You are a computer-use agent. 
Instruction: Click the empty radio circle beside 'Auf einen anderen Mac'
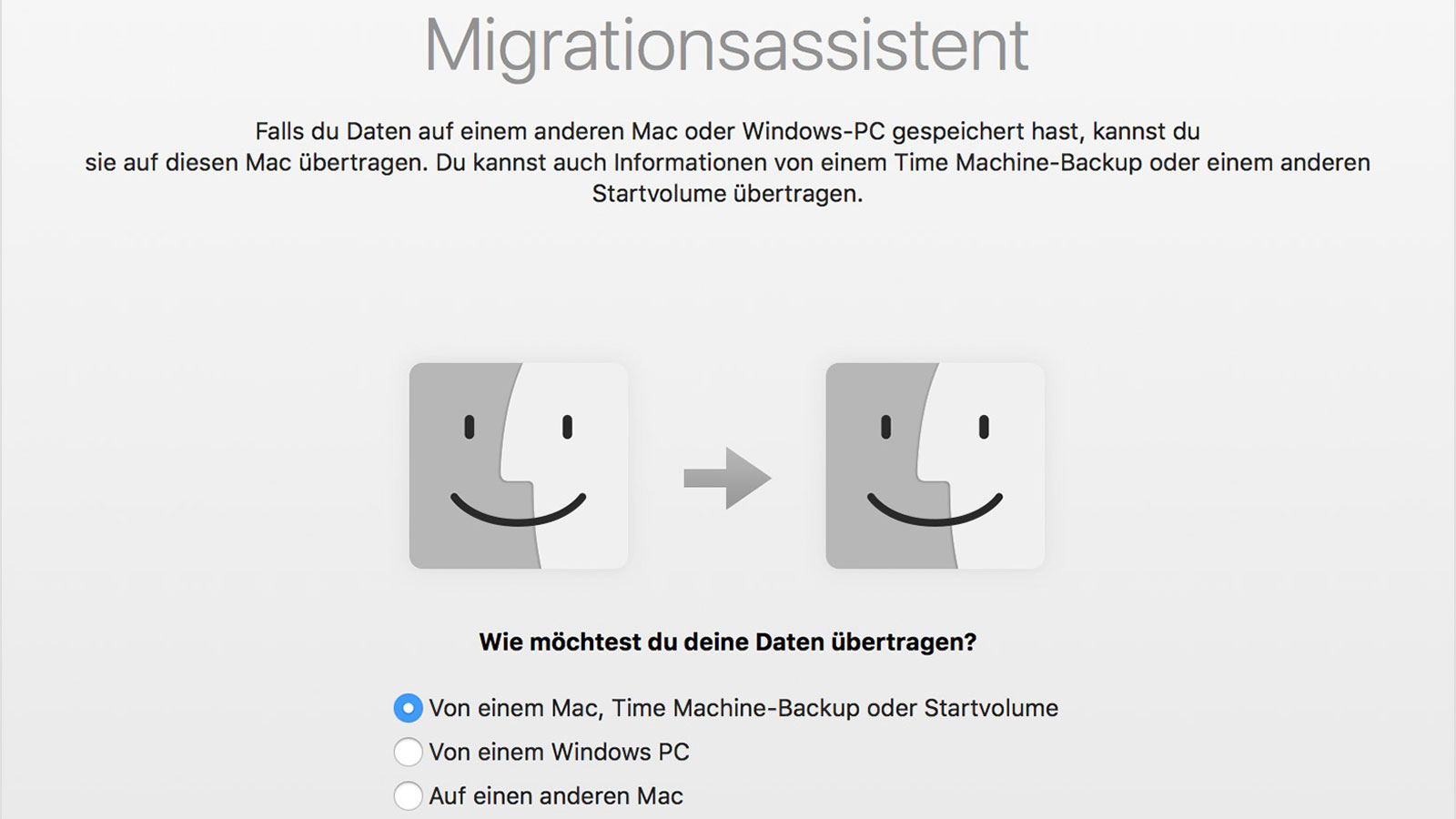coord(408,796)
